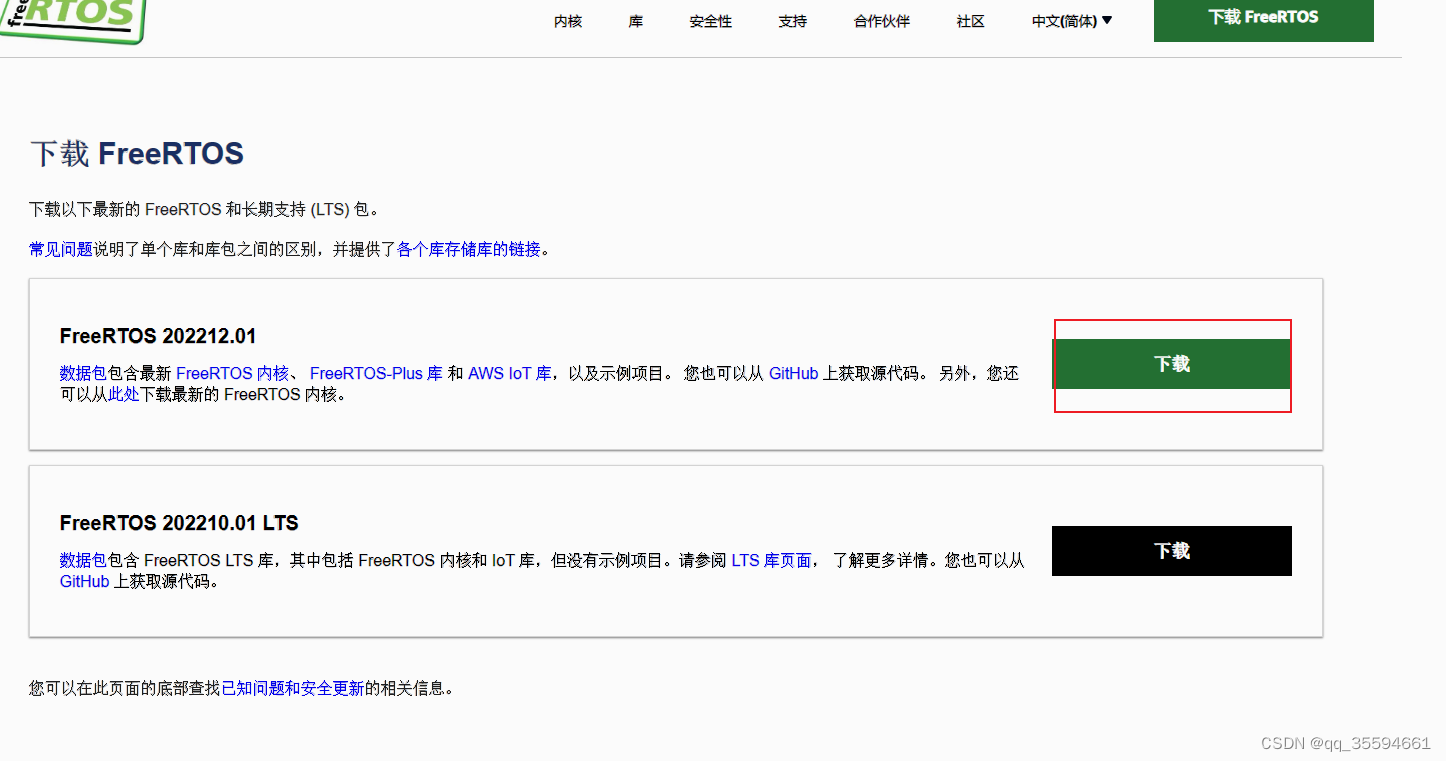Select 安全性 in the top navigation
This screenshot has width=1446, height=761.
pyautogui.click(x=711, y=20)
